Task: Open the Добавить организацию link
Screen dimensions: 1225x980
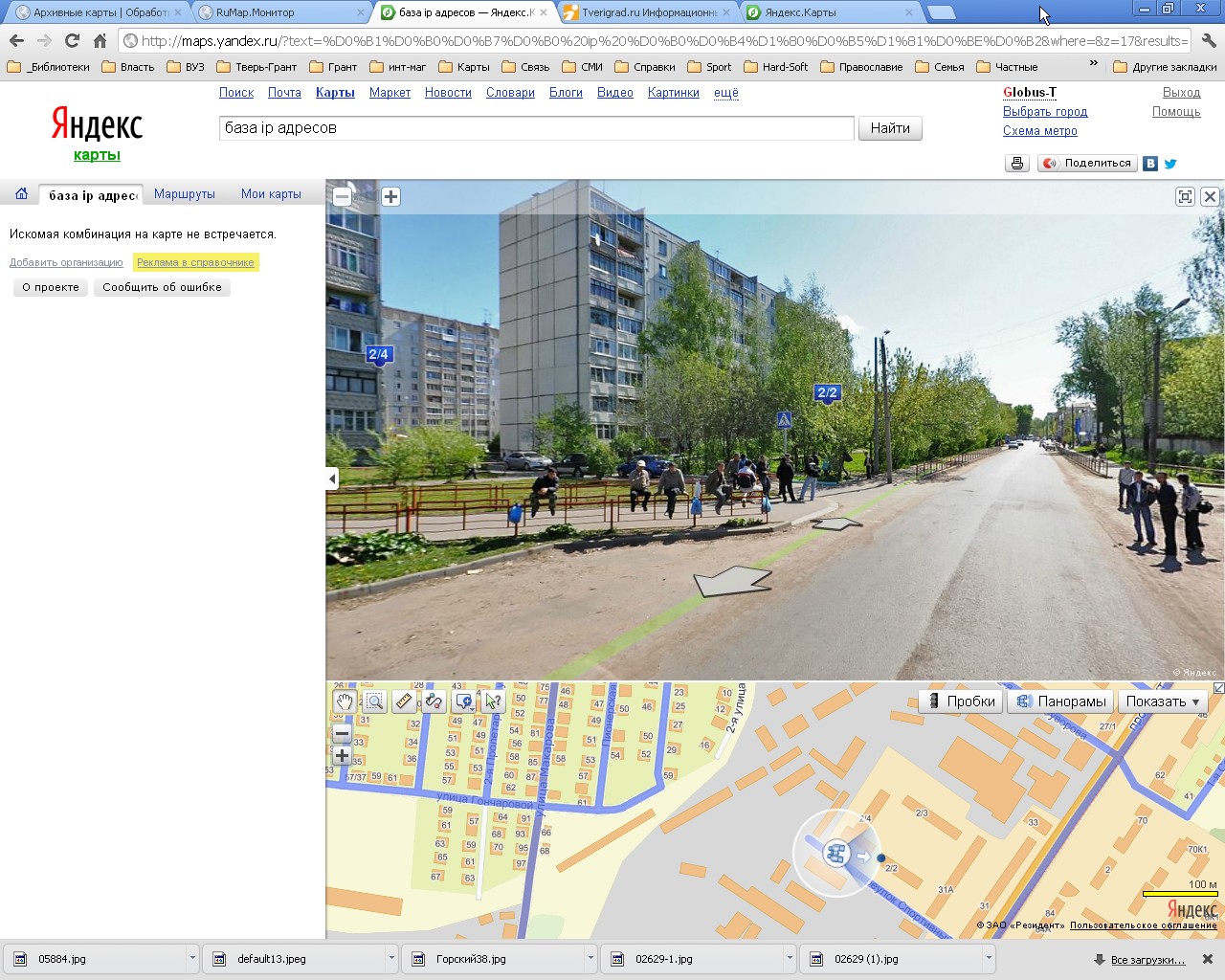Action: [x=66, y=262]
